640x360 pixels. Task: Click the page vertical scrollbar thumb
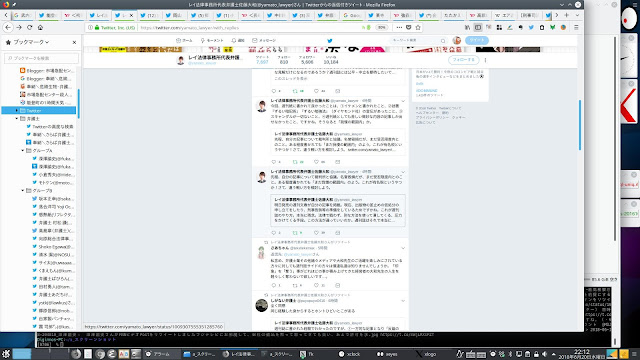580,124
